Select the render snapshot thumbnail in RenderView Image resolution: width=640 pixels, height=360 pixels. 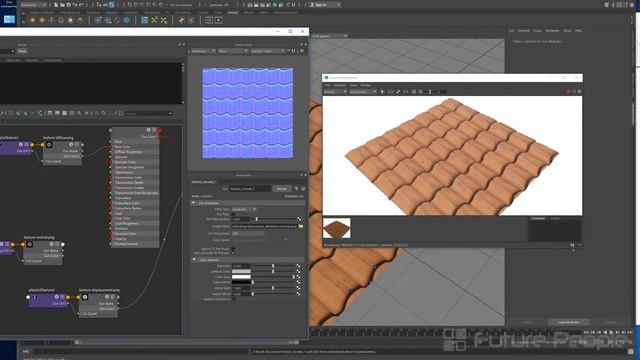tap(337, 228)
